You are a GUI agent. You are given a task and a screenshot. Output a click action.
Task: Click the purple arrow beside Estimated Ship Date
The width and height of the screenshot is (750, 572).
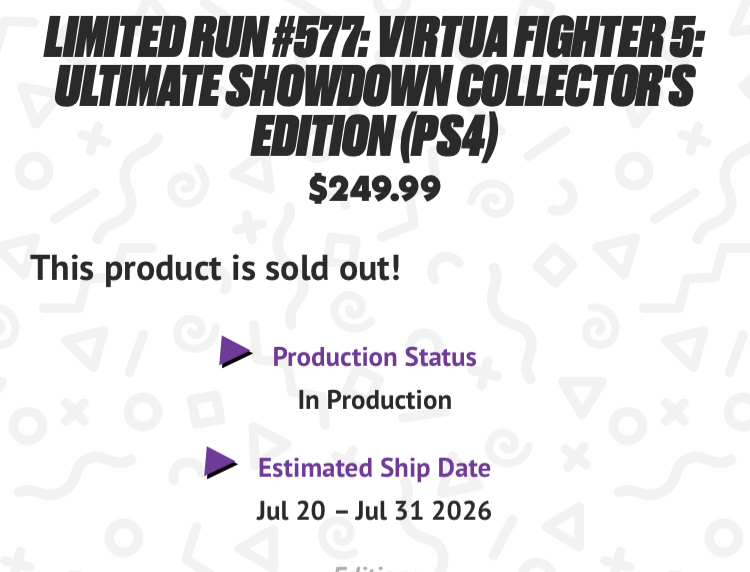coord(221,462)
